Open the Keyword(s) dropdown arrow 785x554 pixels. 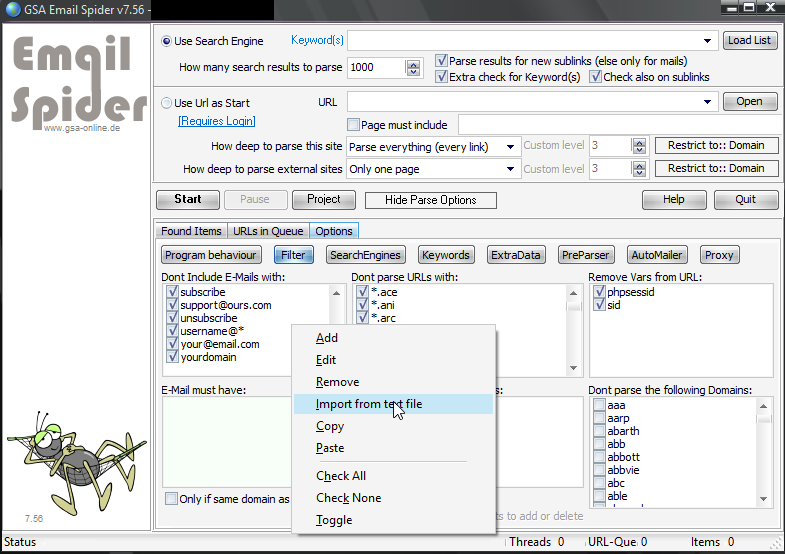click(x=707, y=41)
